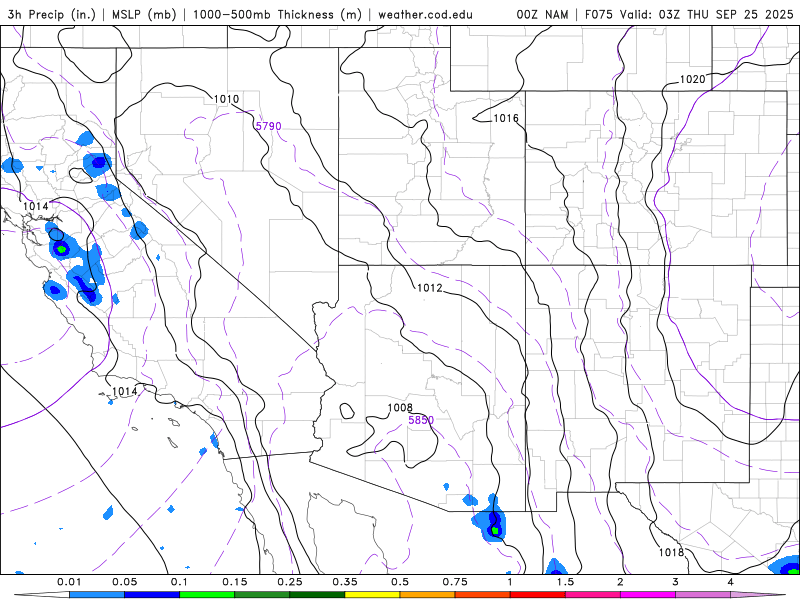Viewport: 800px width, 600px height.
Task: Click the purple 5850 thickness label
Action: tap(421, 420)
